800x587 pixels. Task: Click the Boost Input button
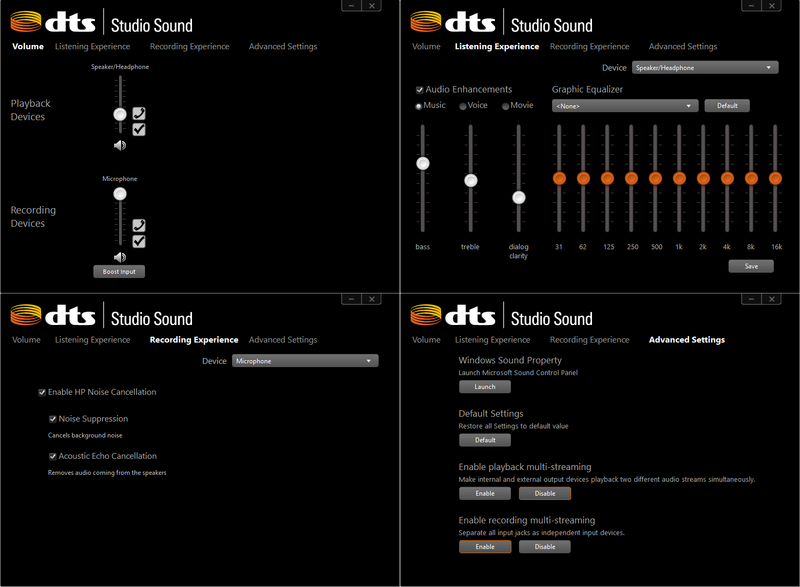(119, 271)
